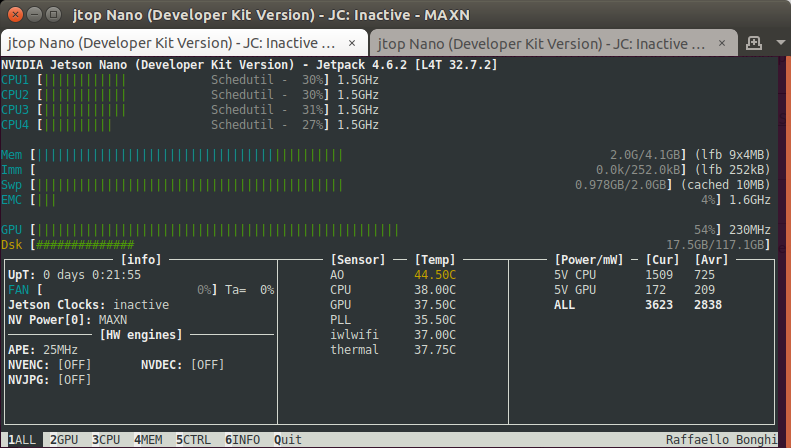Click the CPU2 usage bar
This screenshot has height=448, width=791.
click(x=85, y=95)
